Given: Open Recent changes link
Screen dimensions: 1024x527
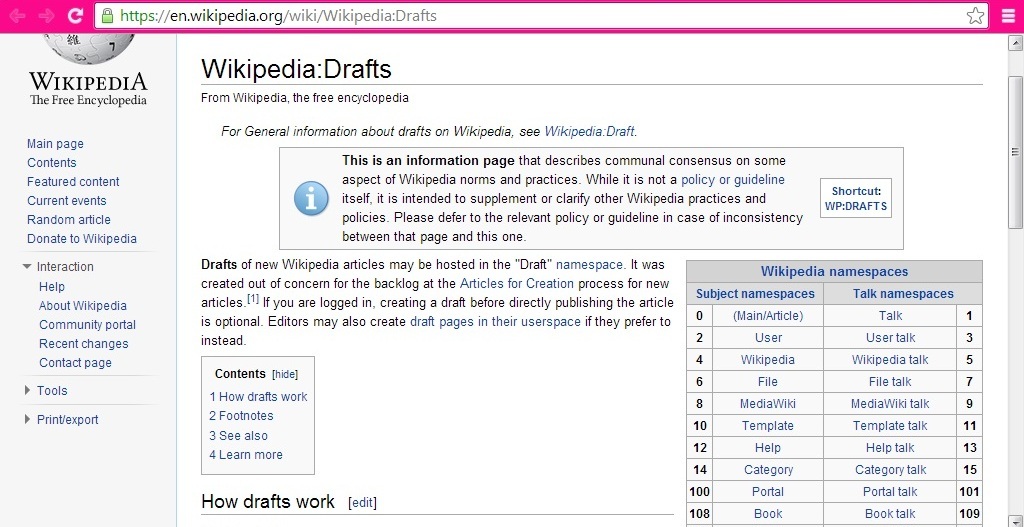Looking at the screenshot, I should coord(84,343).
